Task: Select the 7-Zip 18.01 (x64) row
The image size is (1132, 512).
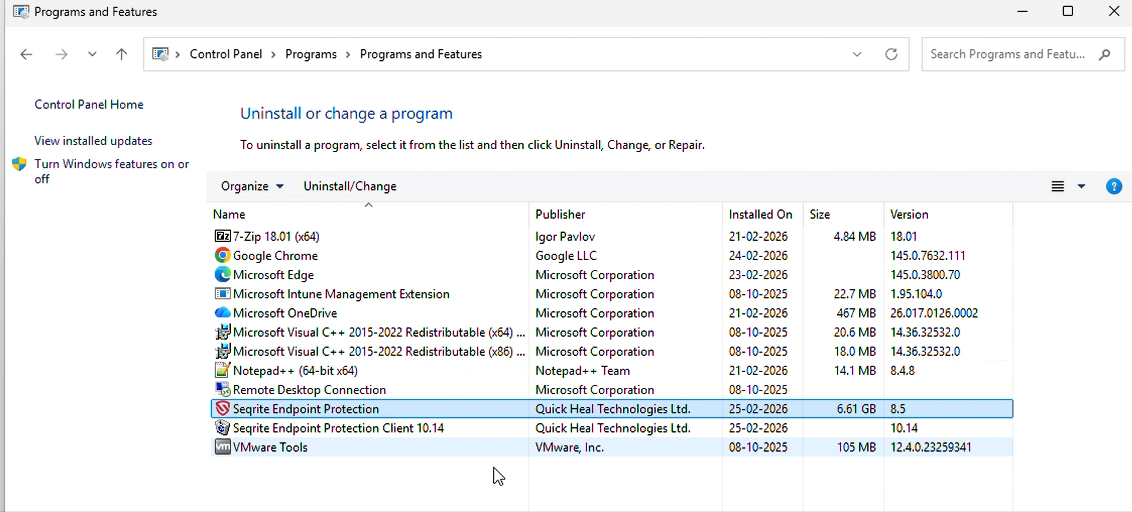Action: [x=611, y=236]
